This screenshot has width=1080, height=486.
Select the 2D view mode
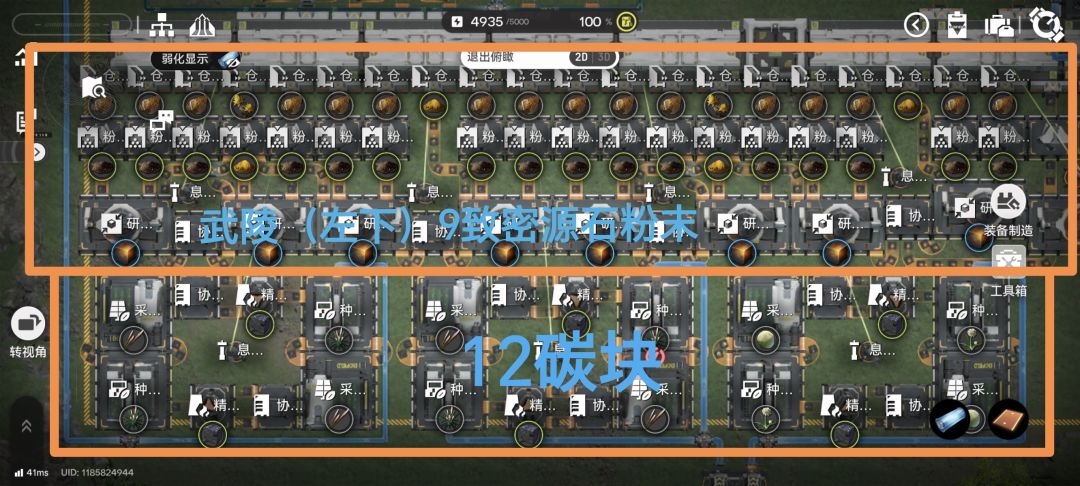coord(581,58)
